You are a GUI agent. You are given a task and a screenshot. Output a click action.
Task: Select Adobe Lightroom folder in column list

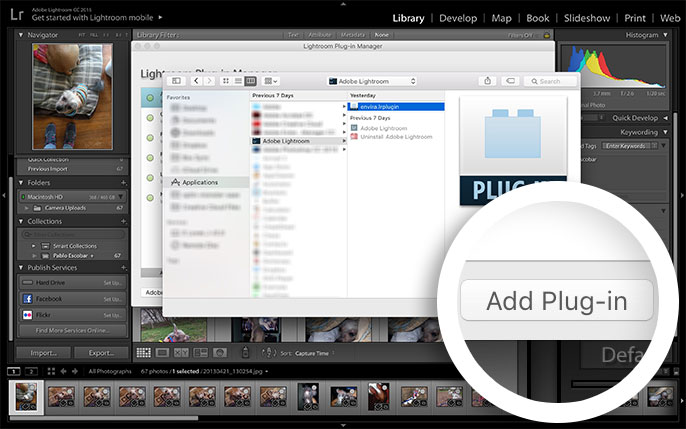pos(298,141)
